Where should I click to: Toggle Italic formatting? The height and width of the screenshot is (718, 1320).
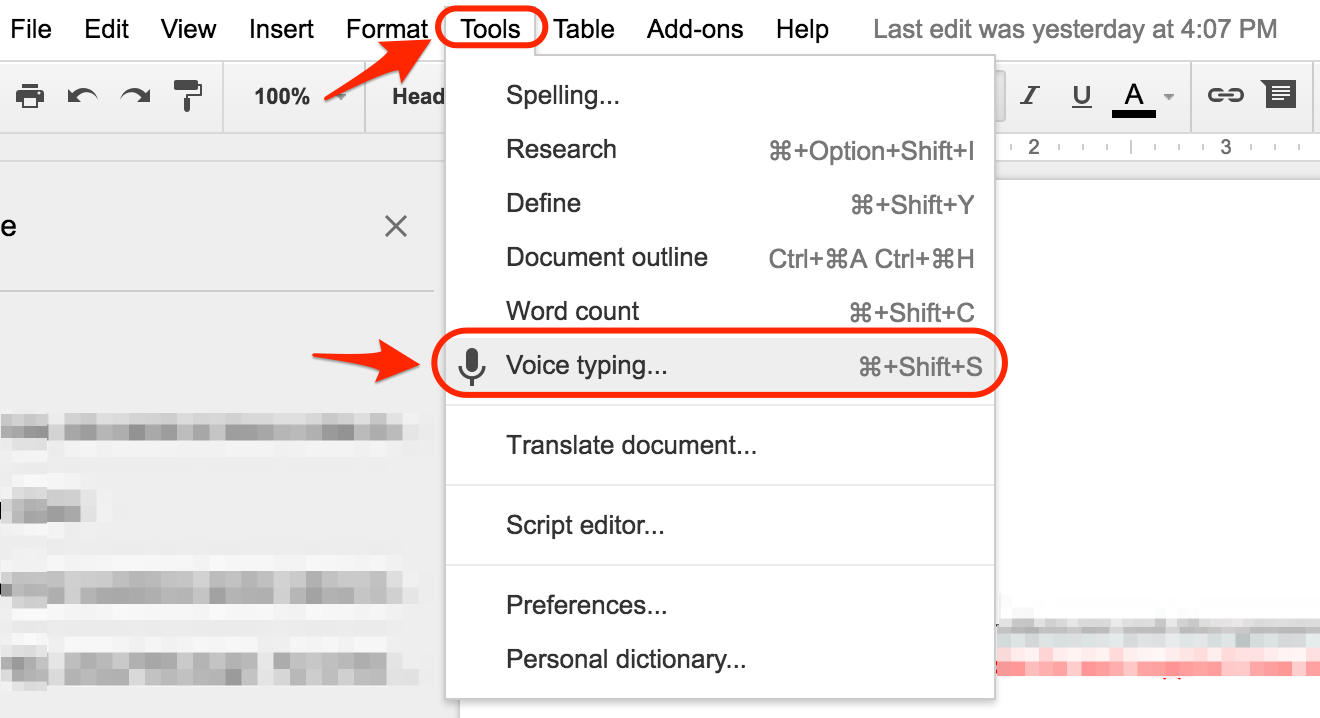point(1030,96)
